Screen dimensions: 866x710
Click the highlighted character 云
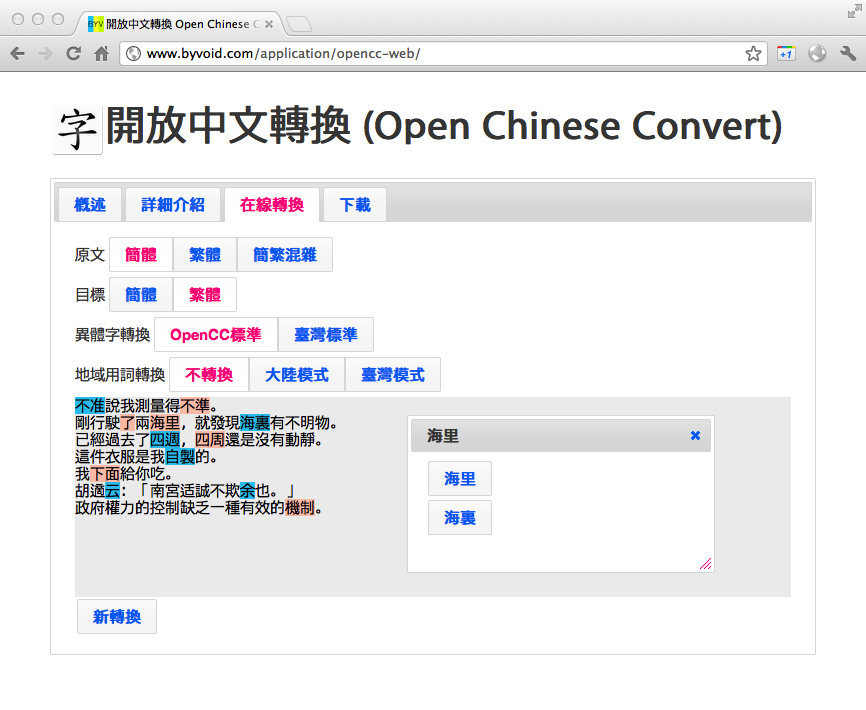coord(113,490)
